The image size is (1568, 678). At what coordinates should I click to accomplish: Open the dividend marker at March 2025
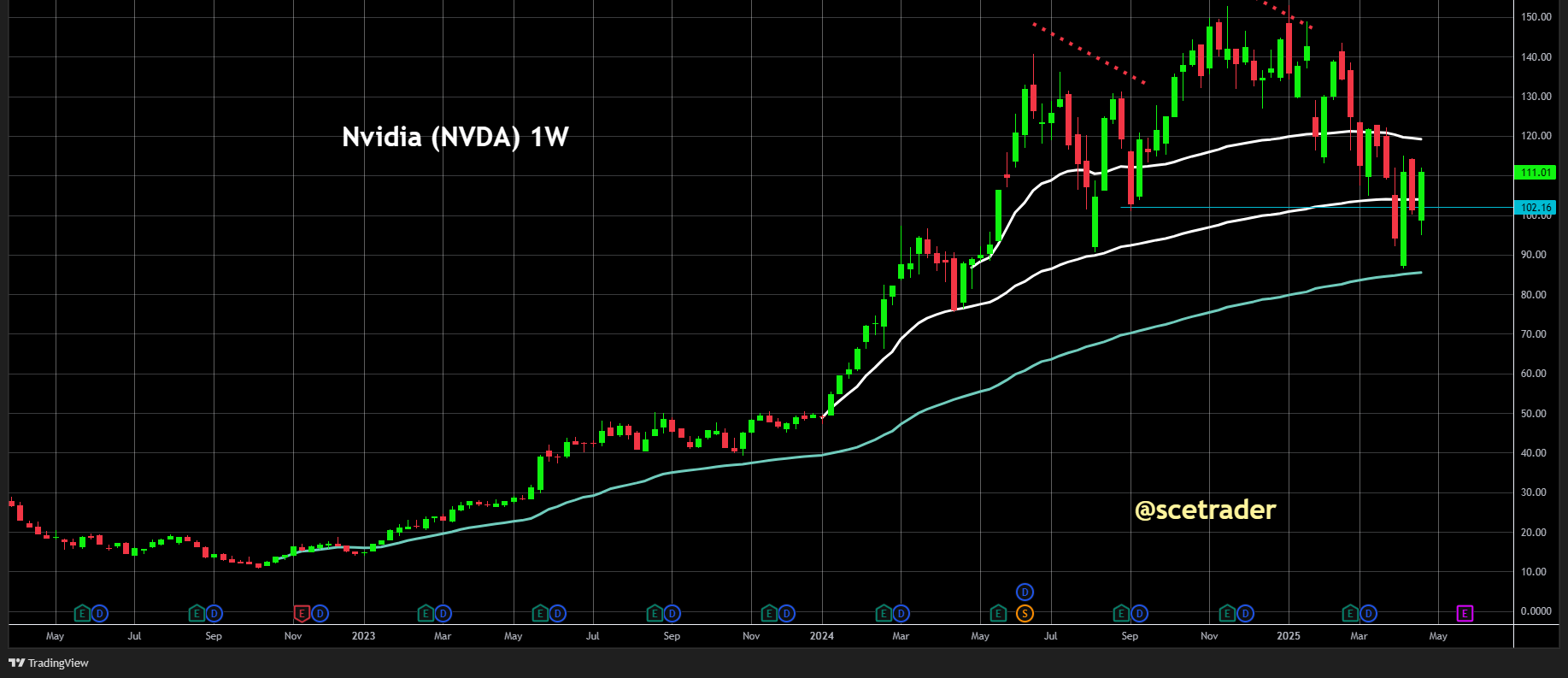(1368, 613)
